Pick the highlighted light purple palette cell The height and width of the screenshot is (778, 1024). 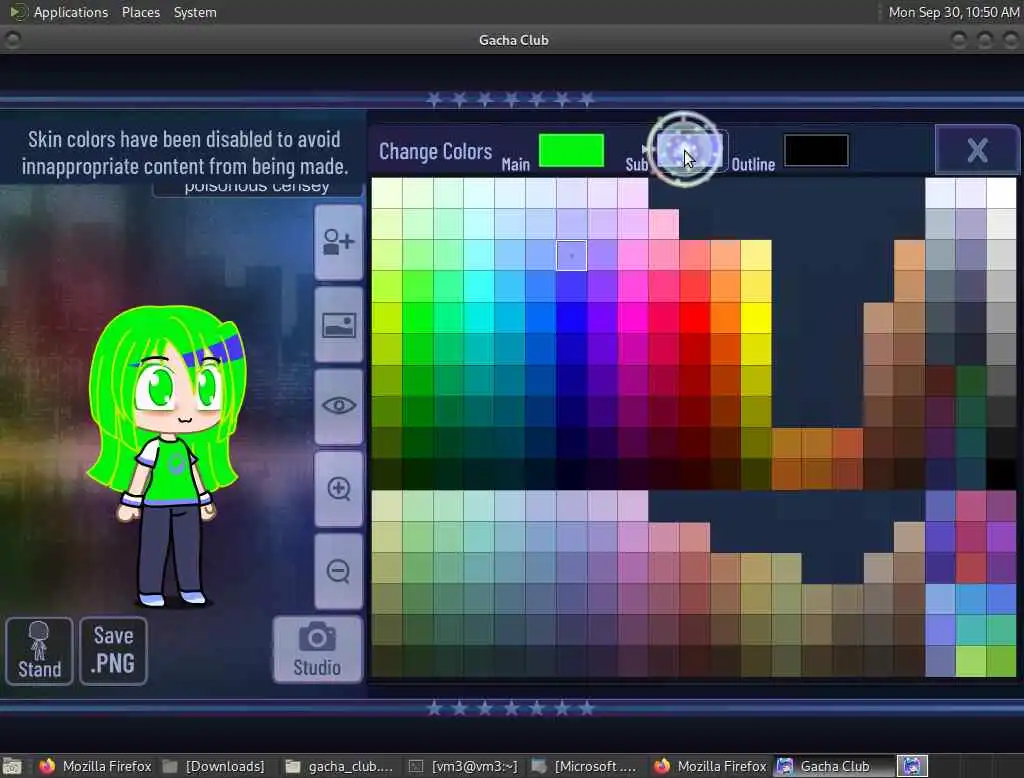coord(571,255)
